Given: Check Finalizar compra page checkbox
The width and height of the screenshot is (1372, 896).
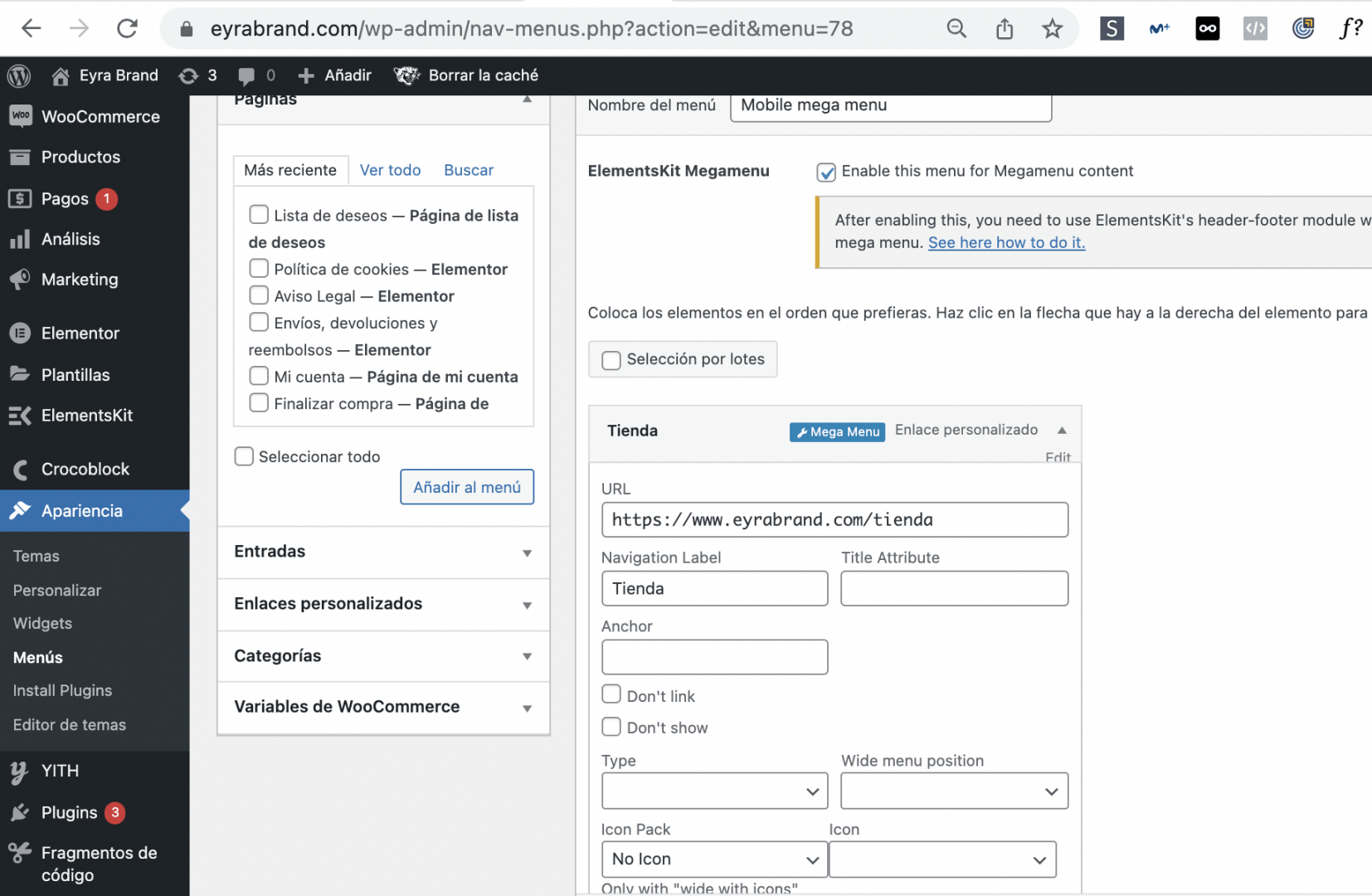Looking at the screenshot, I should click(x=259, y=402).
